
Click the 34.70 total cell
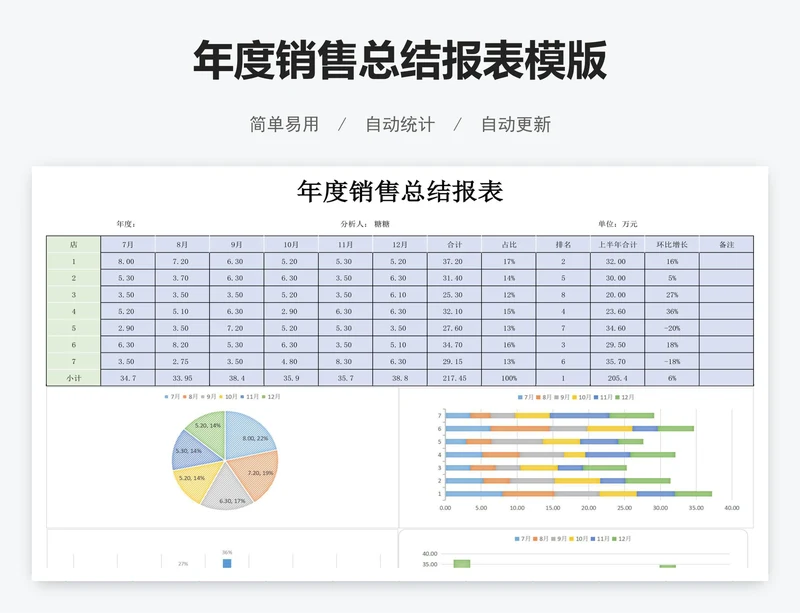click(454, 345)
